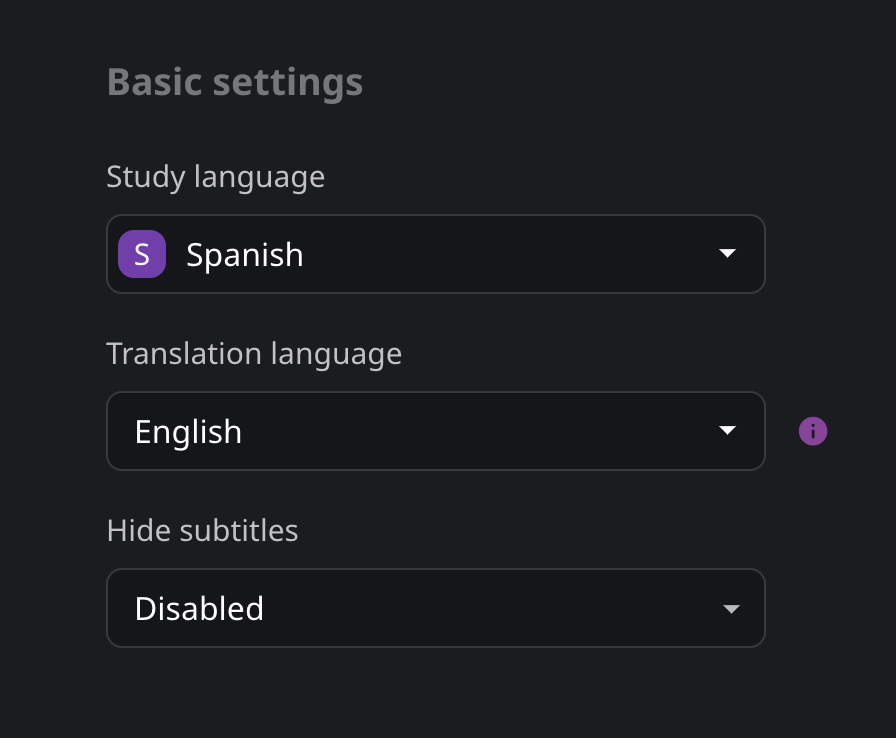This screenshot has width=896, height=738.
Task: Click the purple S language badge
Action: [x=142, y=254]
